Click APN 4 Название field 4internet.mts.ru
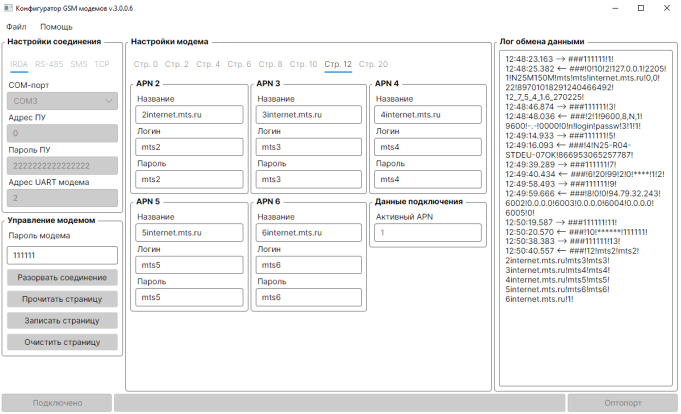 pos(428,115)
